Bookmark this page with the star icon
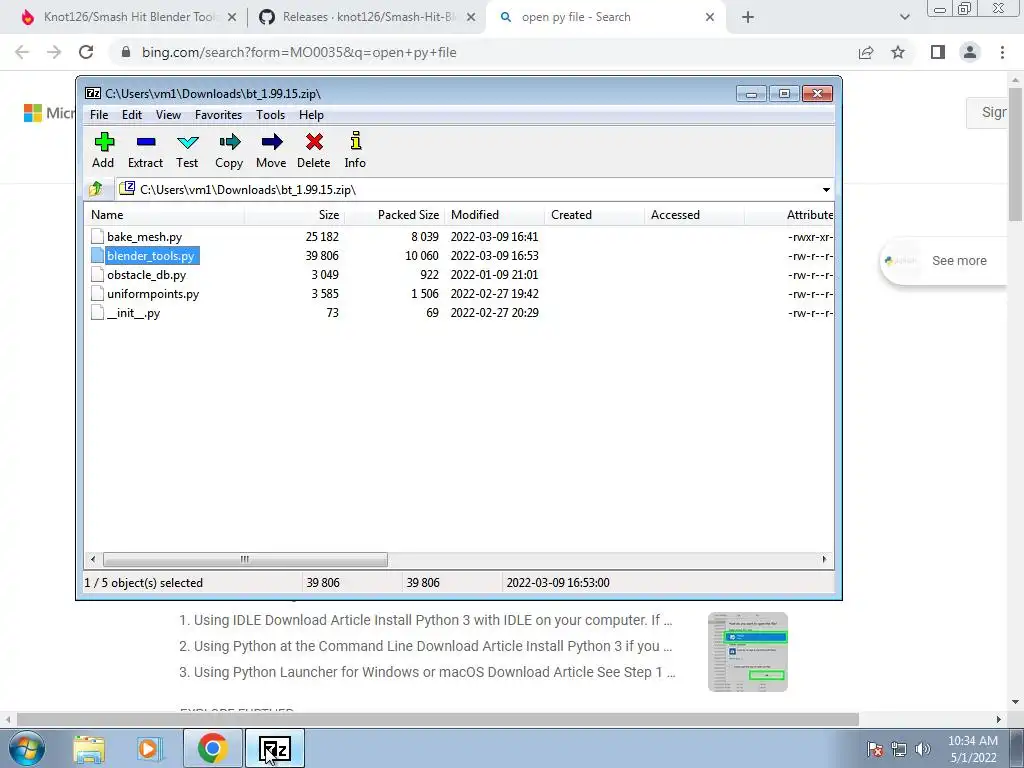The height and width of the screenshot is (768, 1024). pyautogui.click(x=898, y=52)
